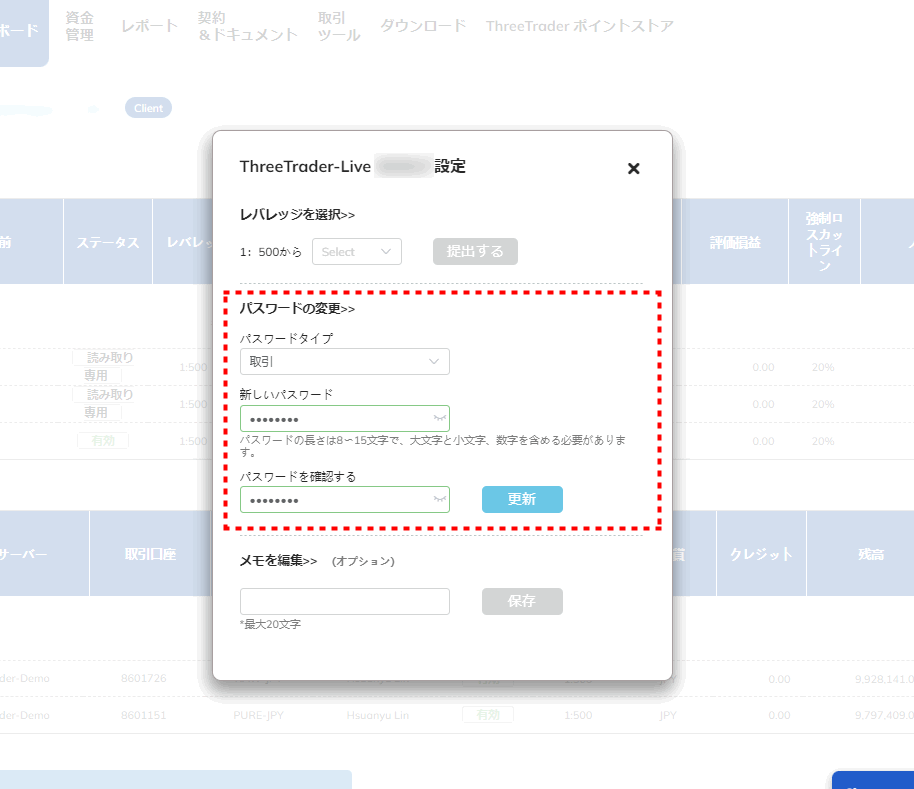Open the レポート menu

(149, 26)
